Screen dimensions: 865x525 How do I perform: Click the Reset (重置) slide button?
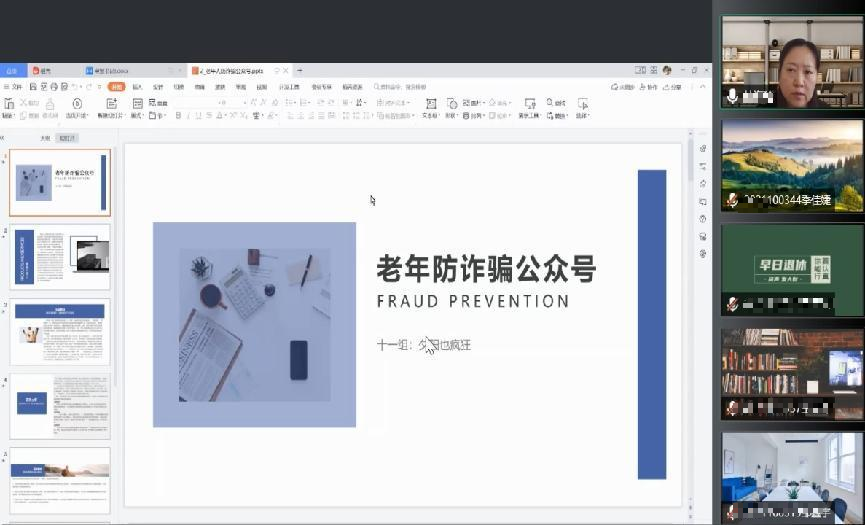pos(158,103)
